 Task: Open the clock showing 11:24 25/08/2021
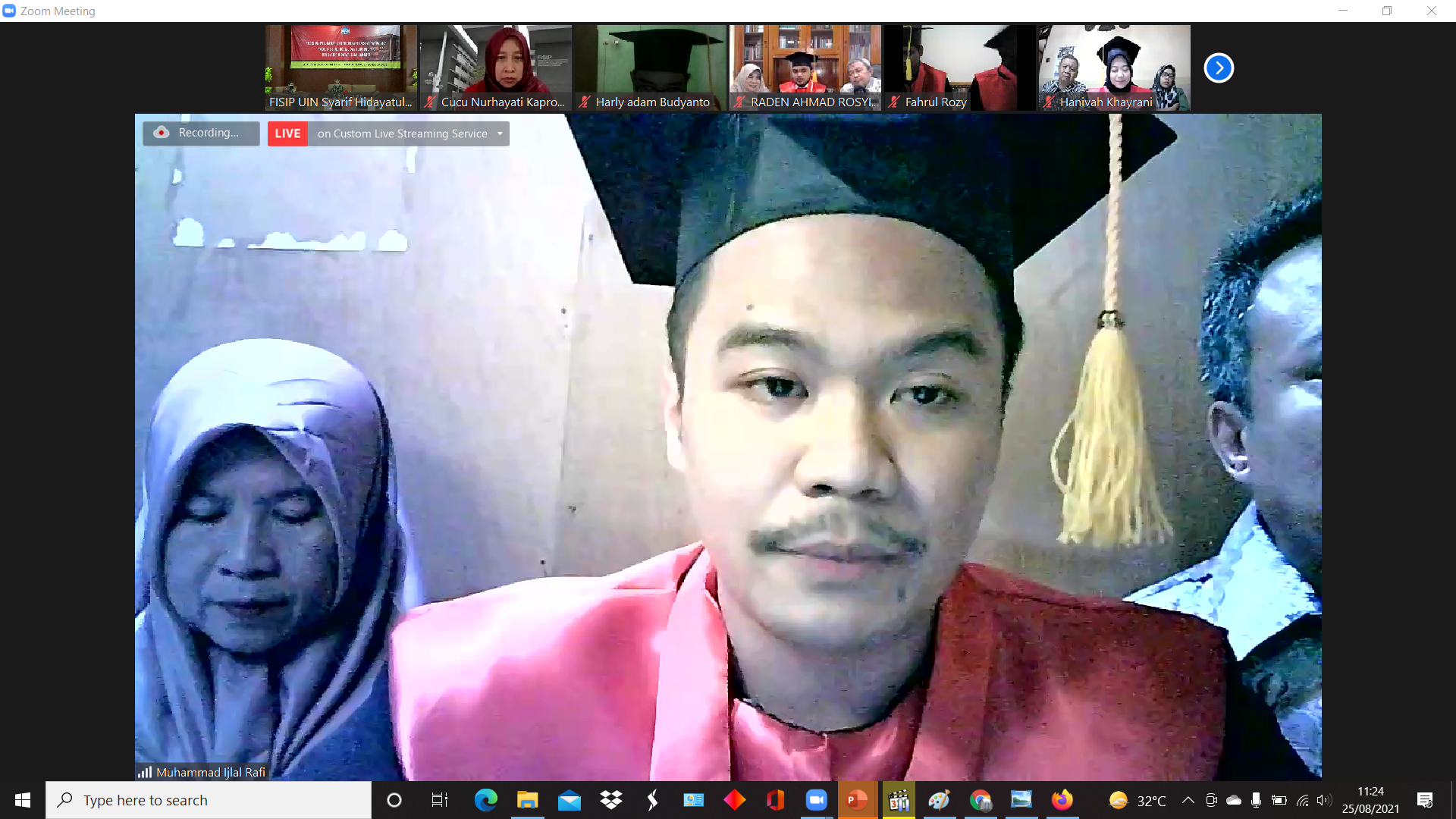click(x=1370, y=800)
